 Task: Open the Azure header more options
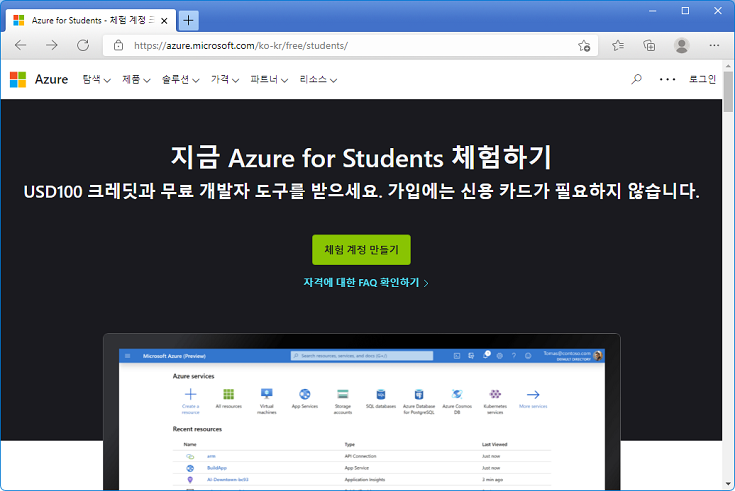tap(668, 79)
